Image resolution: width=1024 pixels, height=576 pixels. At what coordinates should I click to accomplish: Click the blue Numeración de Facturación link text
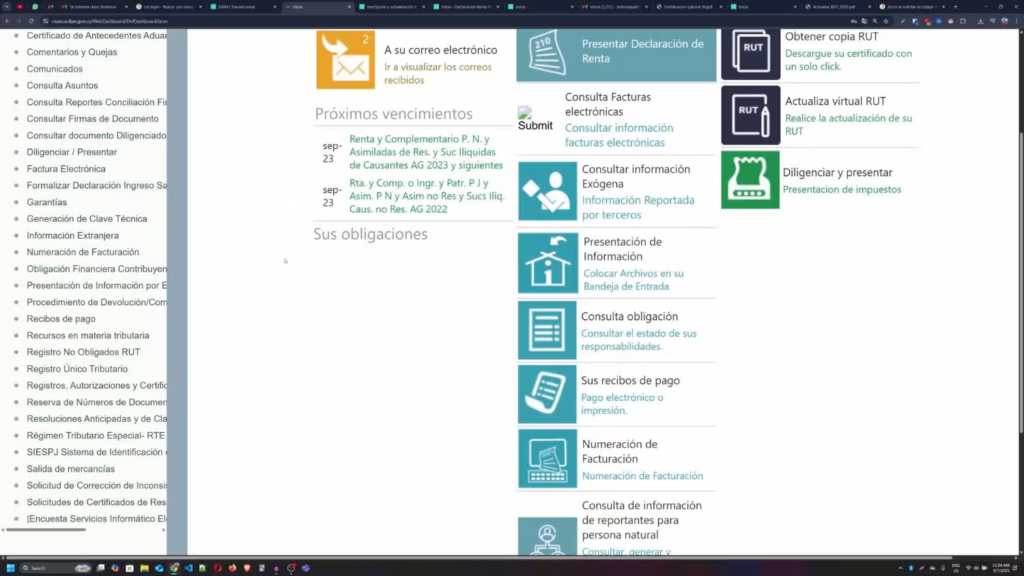pyautogui.click(x=642, y=475)
